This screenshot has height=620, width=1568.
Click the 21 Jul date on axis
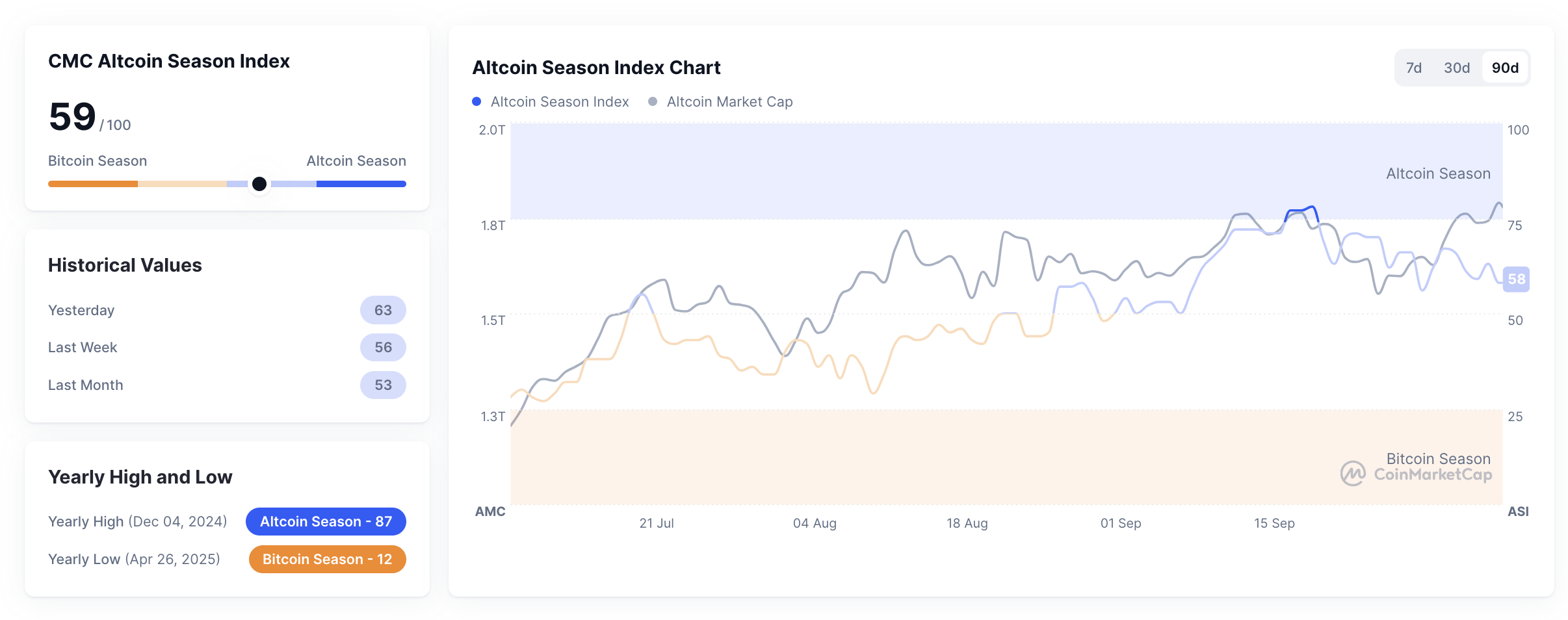pos(657,523)
